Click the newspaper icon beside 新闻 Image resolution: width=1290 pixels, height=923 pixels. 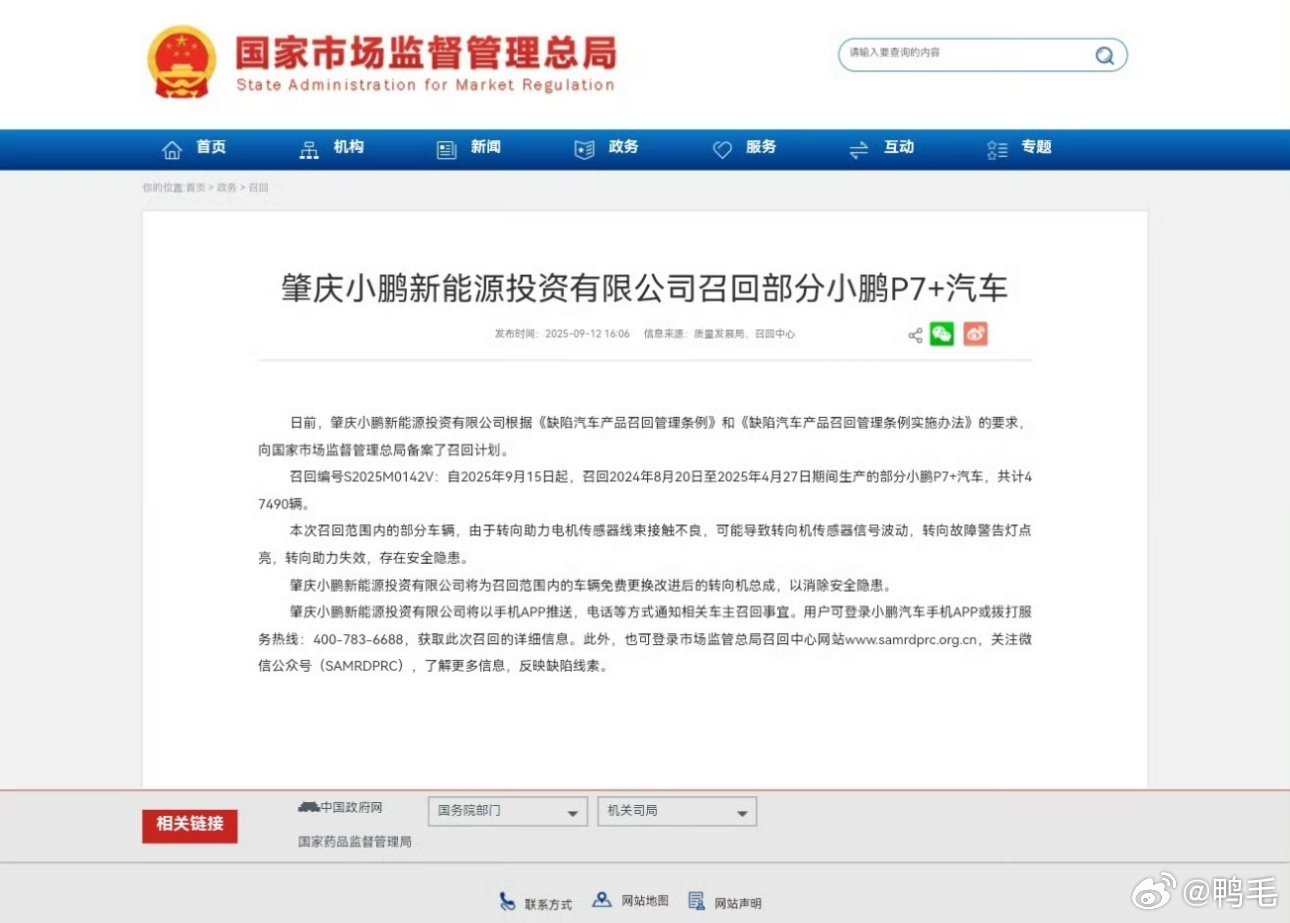coord(446,150)
